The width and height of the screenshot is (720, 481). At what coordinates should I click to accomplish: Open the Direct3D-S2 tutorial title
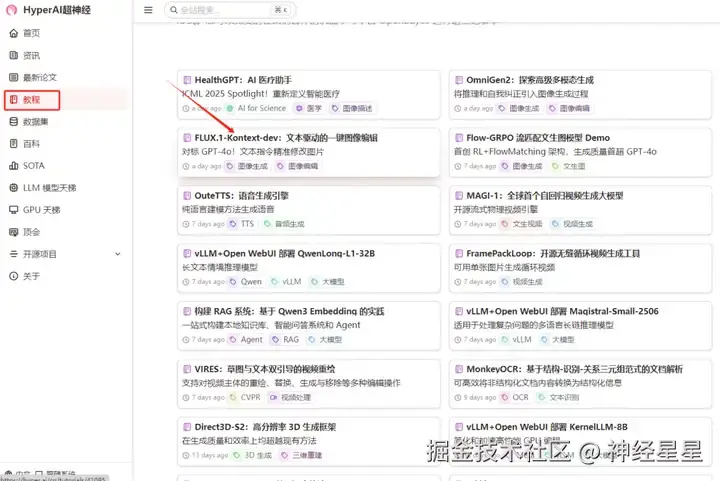click(x=265, y=427)
